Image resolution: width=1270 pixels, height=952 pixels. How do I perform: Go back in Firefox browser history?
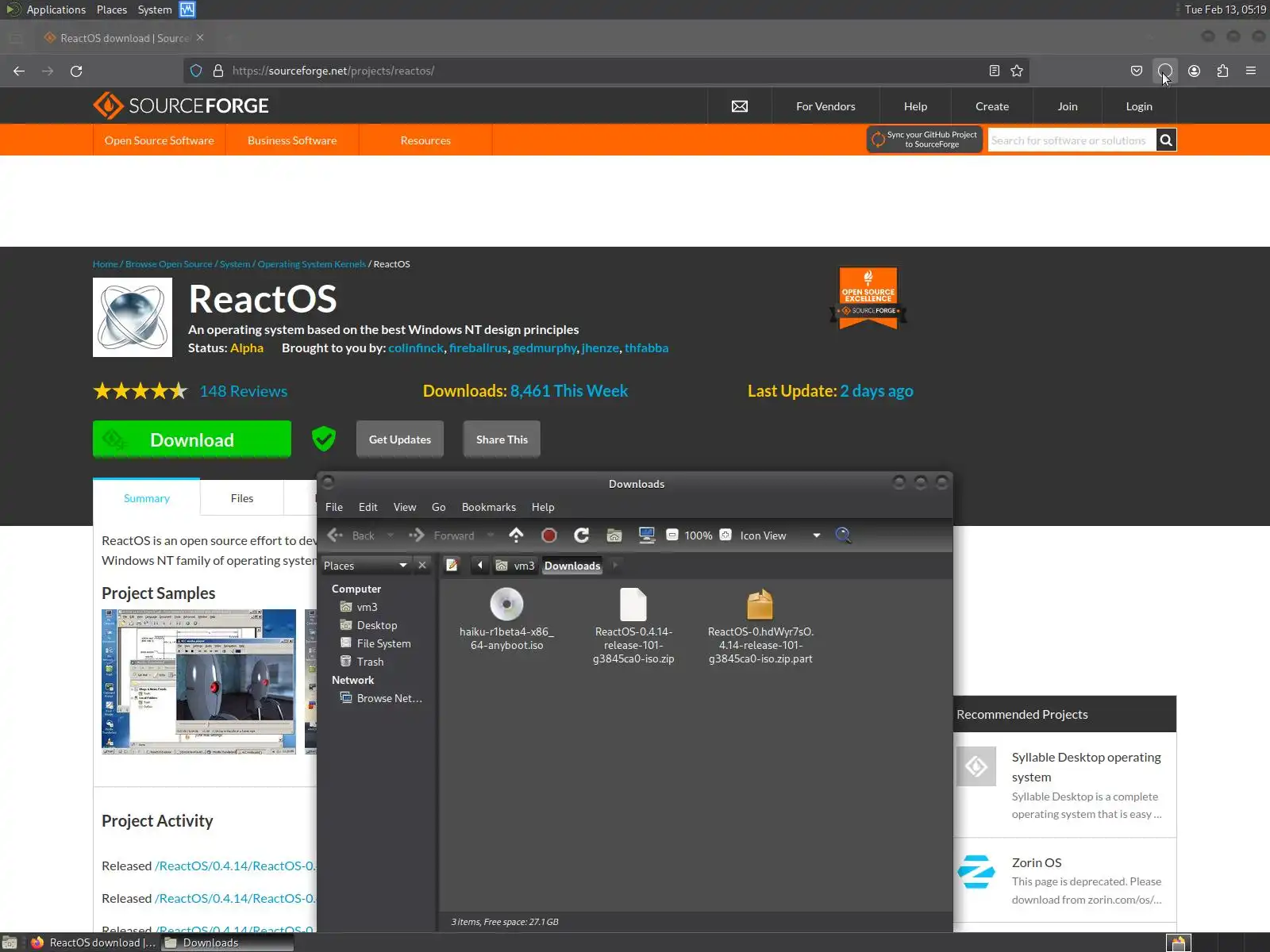pos(19,71)
